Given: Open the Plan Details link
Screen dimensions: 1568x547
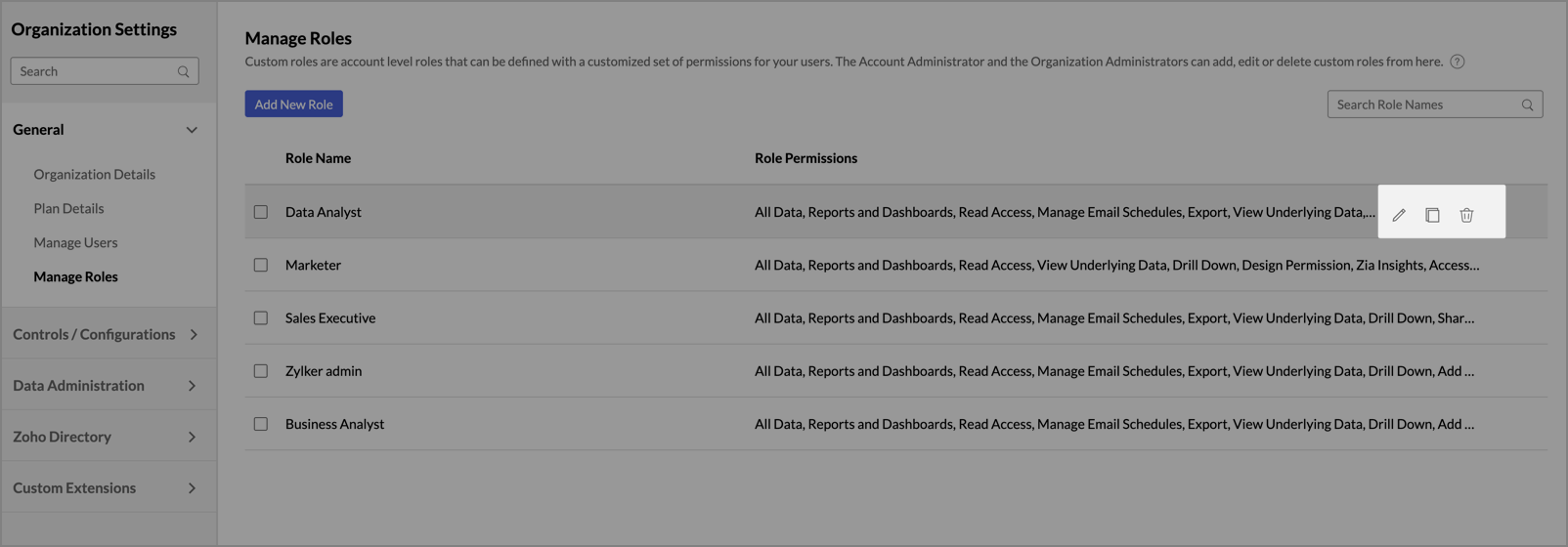Looking at the screenshot, I should [x=68, y=208].
